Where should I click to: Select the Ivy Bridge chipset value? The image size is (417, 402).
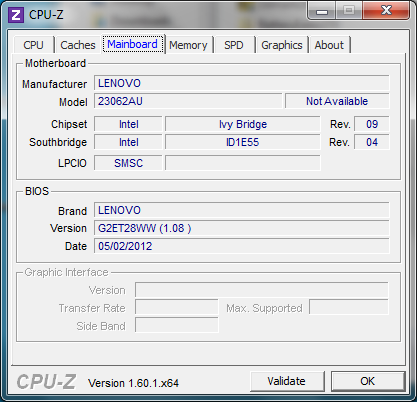pyautogui.click(x=243, y=124)
